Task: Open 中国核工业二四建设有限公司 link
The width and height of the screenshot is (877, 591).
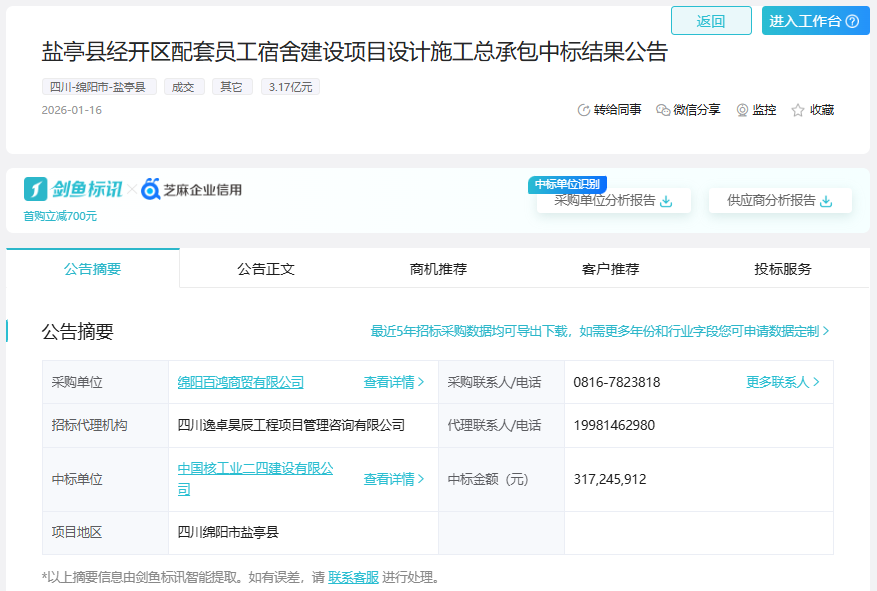Action: (255, 468)
